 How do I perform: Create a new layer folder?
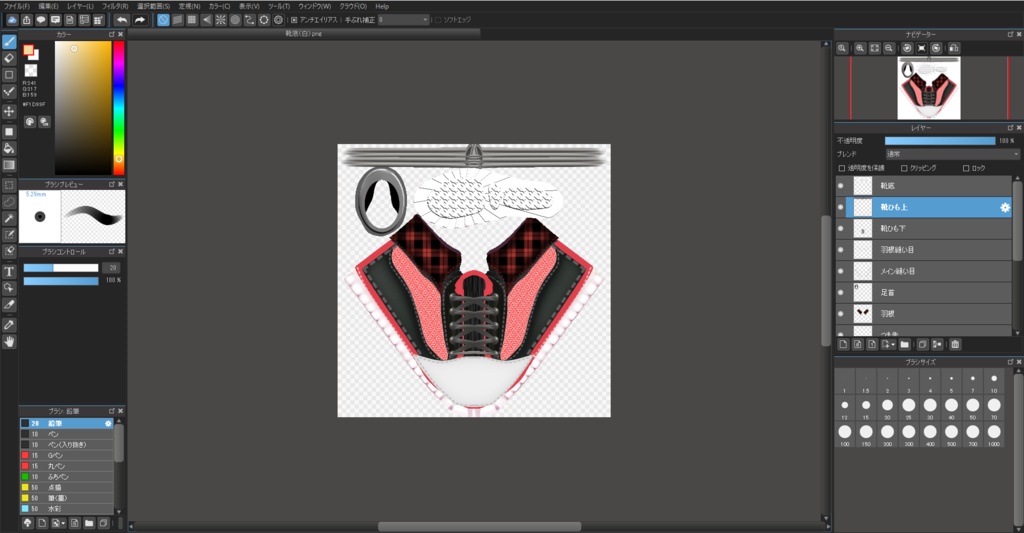[x=904, y=344]
